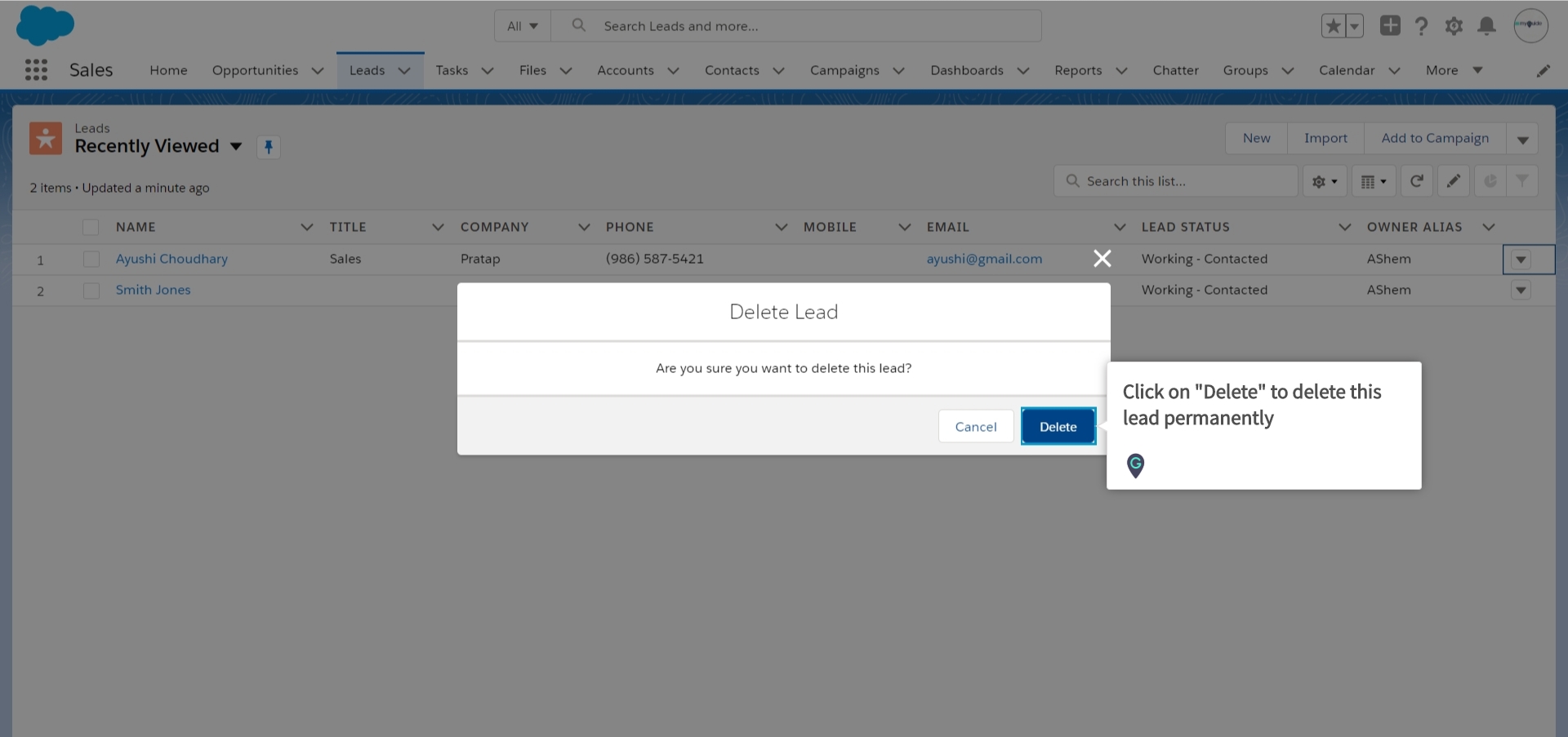Check the select-all leads checkbox

click(91, 227)
